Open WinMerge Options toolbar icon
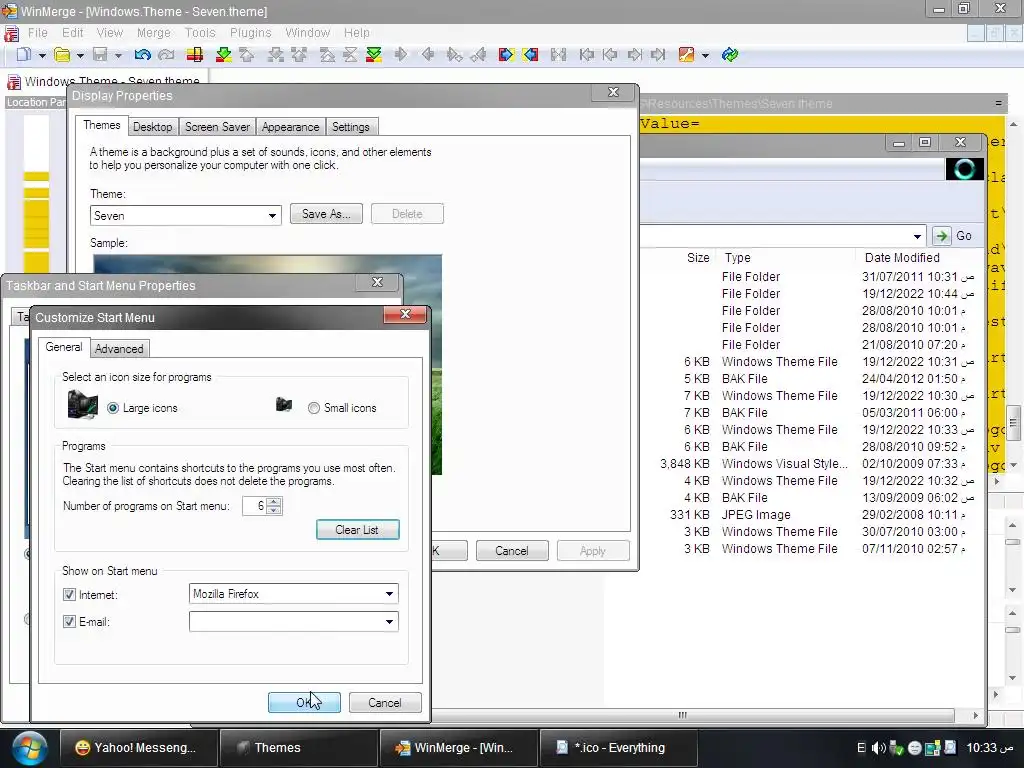The width and height of the screenshot is (1024, 768). pos(686,55)
